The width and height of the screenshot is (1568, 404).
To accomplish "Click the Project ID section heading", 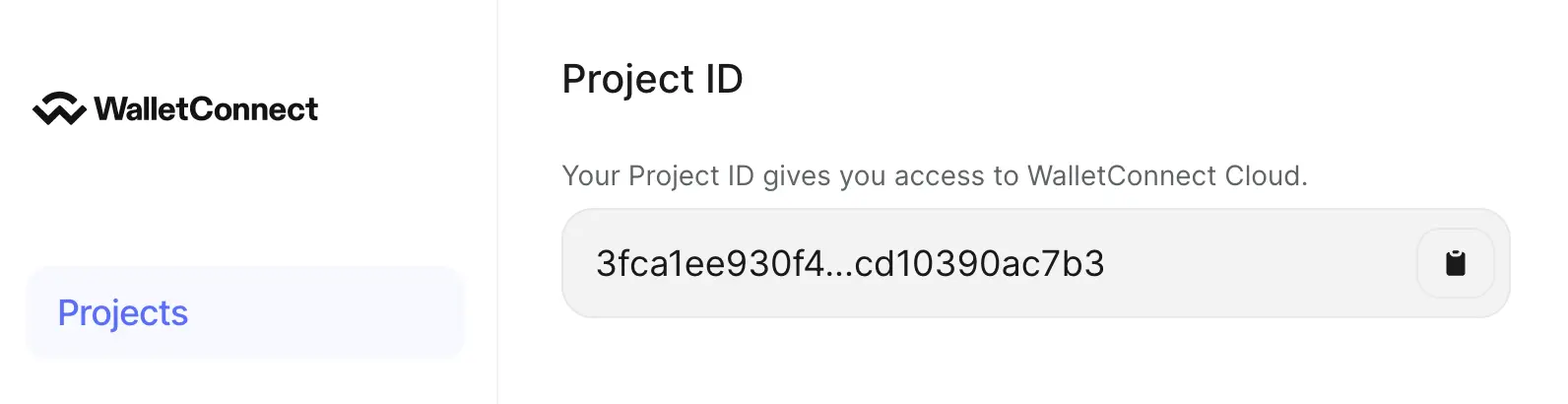I will [x=652, y=79].
